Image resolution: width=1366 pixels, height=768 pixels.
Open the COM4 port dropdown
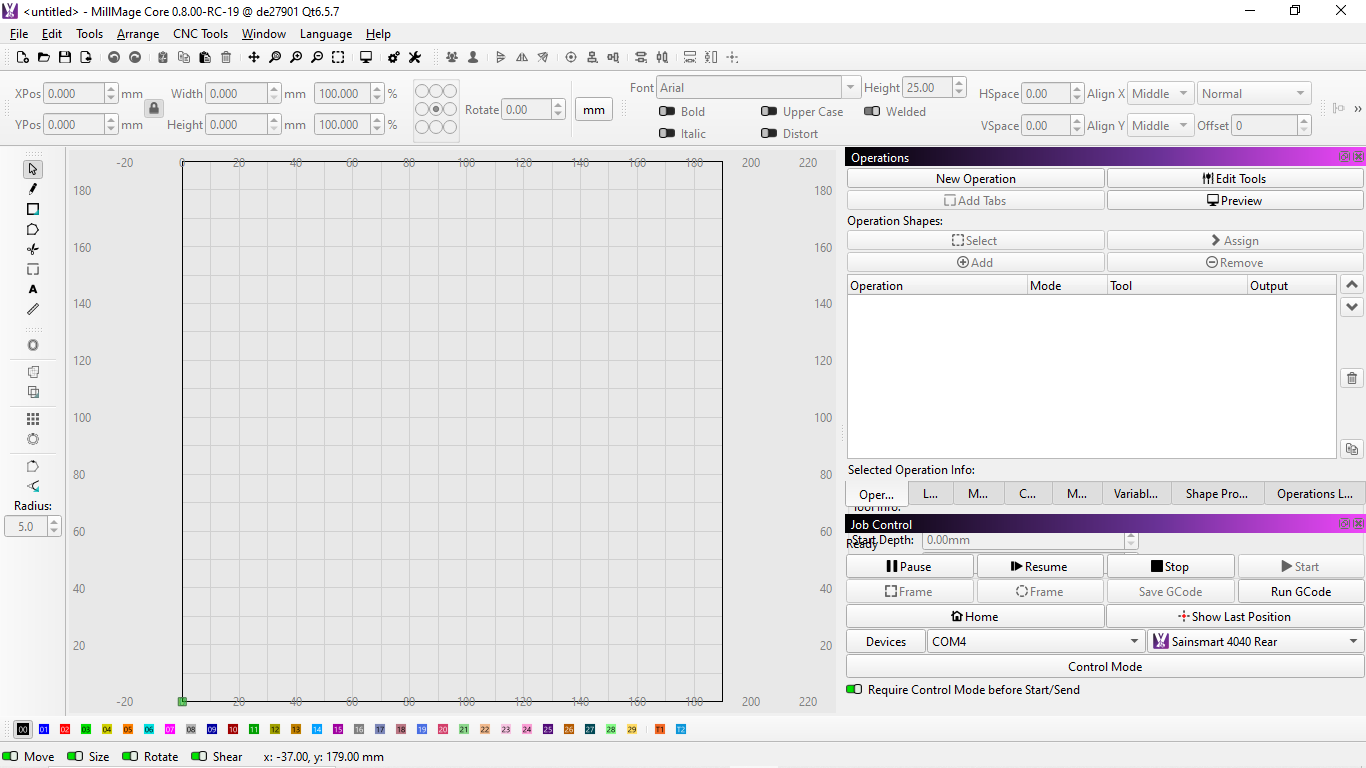(x=1035, y=642)
